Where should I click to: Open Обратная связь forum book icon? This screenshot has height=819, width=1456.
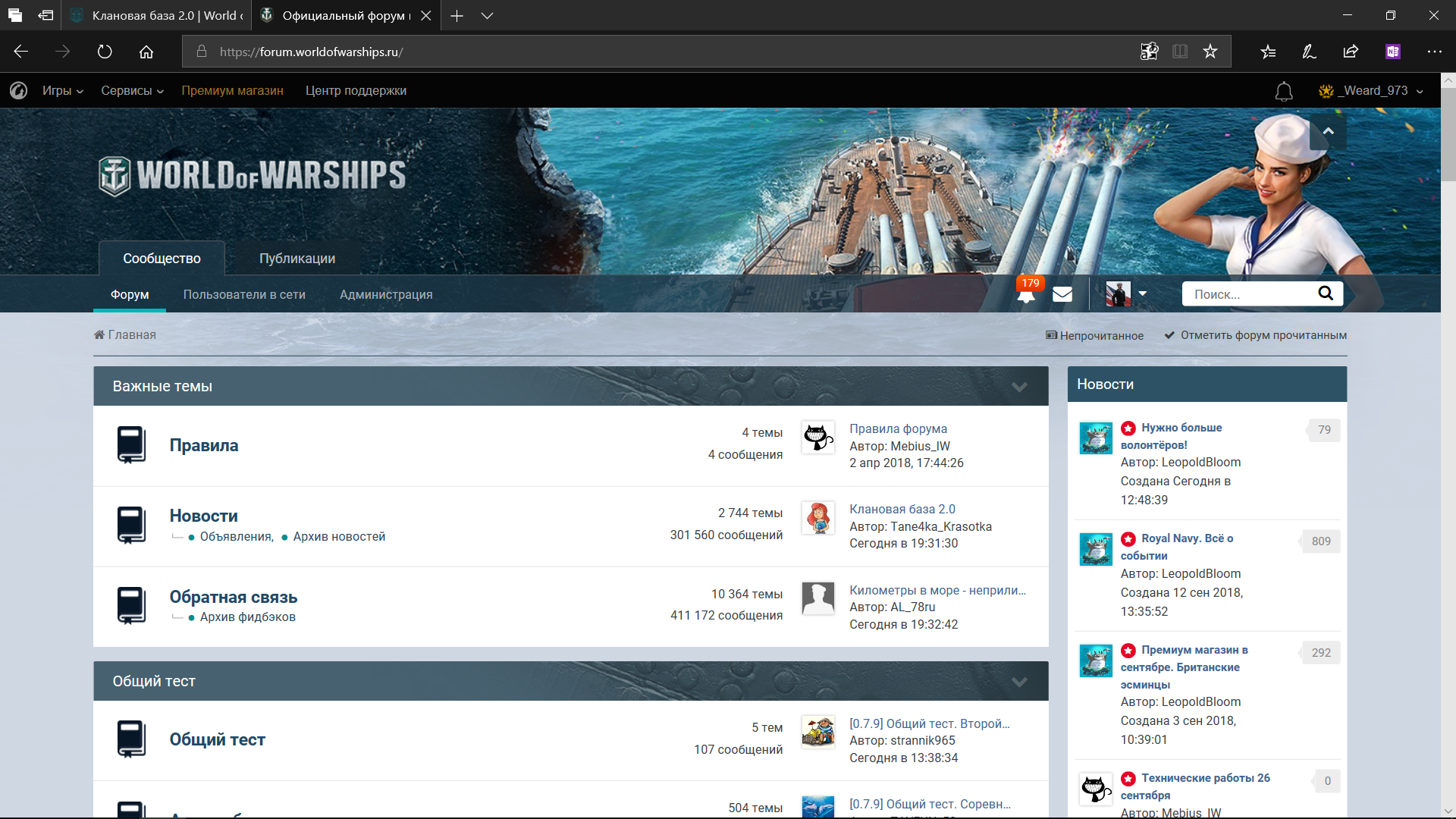click(x=131, y=606)
